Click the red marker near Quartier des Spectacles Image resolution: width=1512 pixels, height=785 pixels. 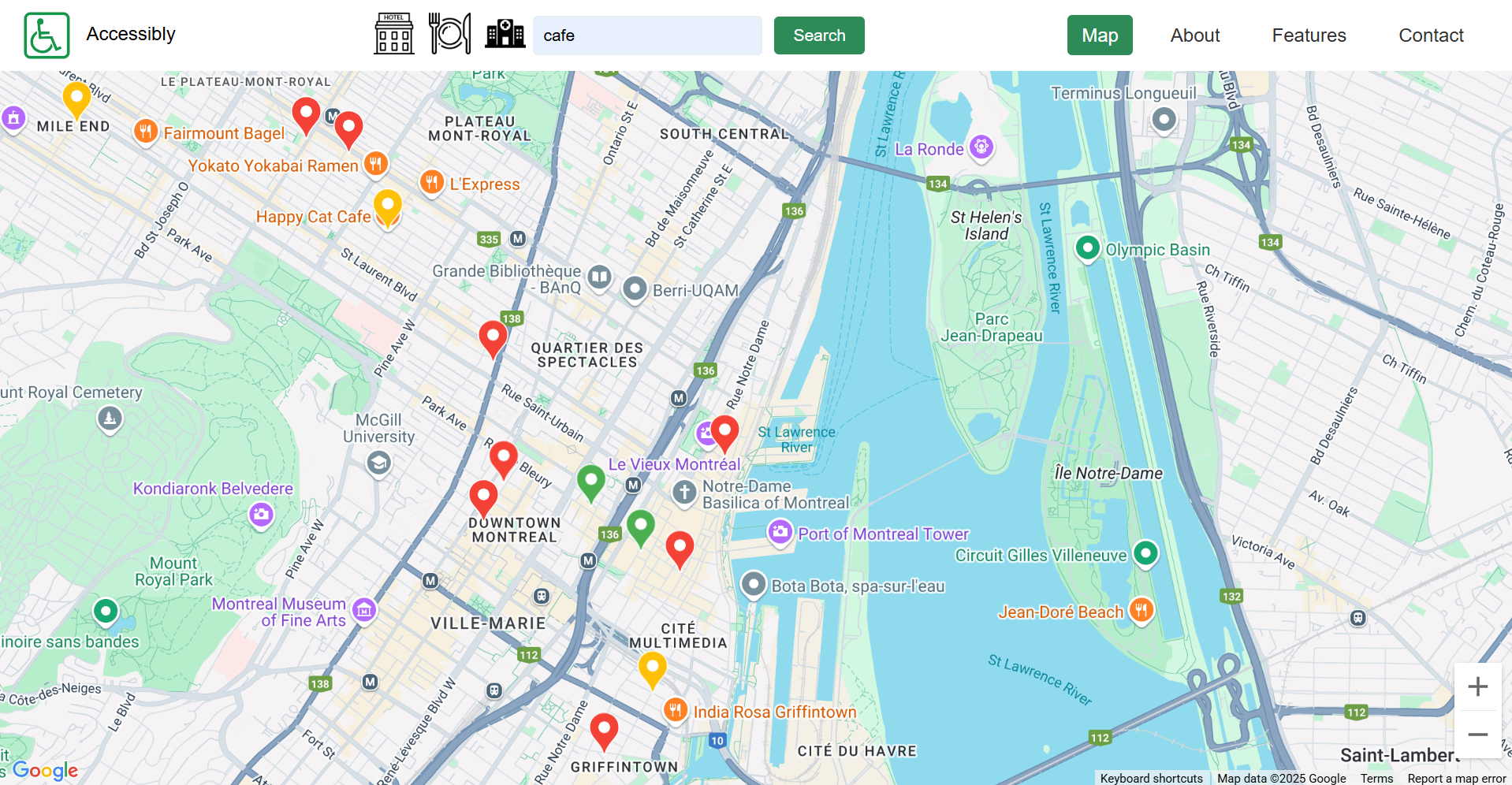coord(493,340)
